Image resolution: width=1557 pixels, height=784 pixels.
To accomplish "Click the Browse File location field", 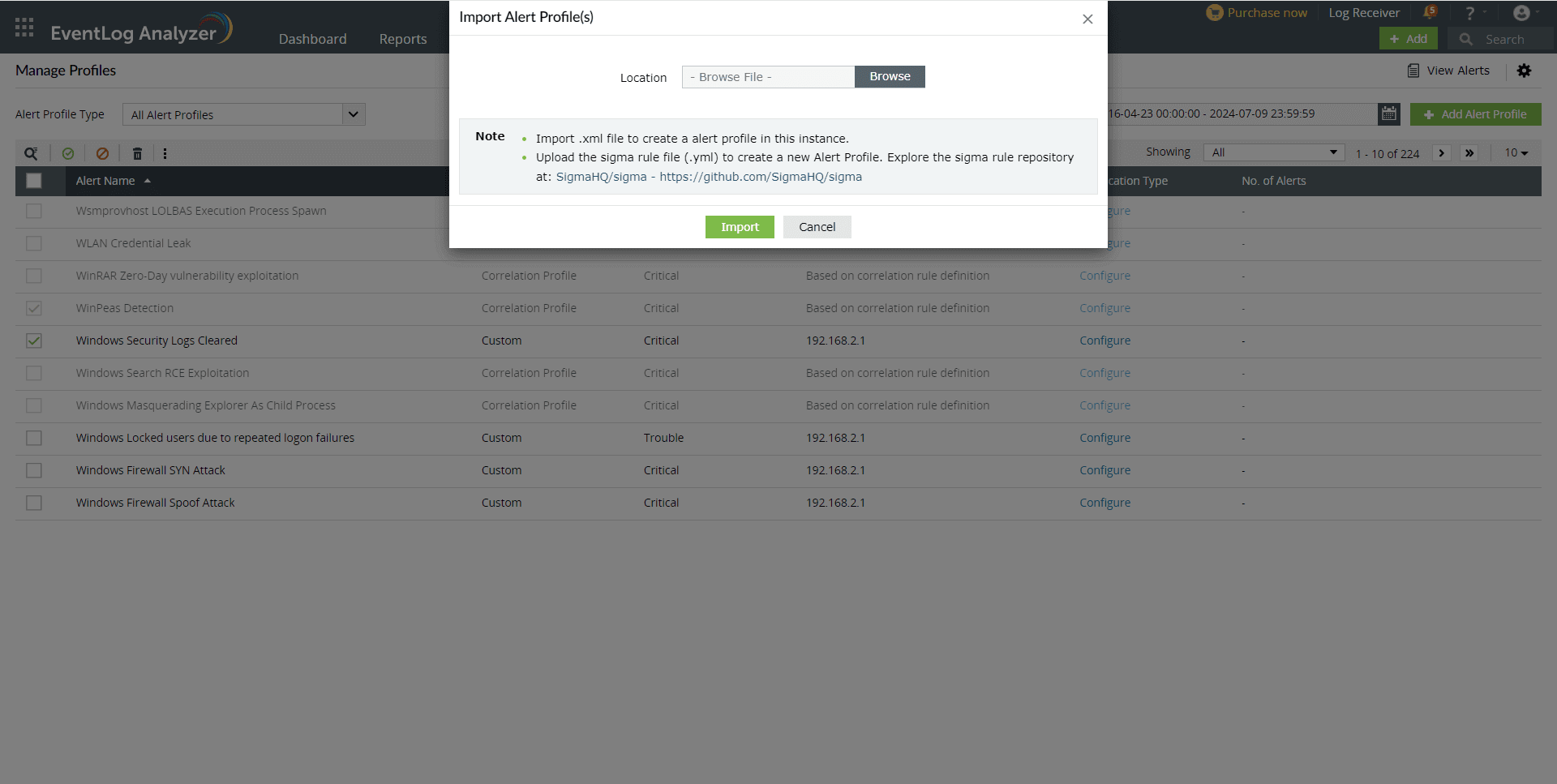I will (x=767, y=77).
